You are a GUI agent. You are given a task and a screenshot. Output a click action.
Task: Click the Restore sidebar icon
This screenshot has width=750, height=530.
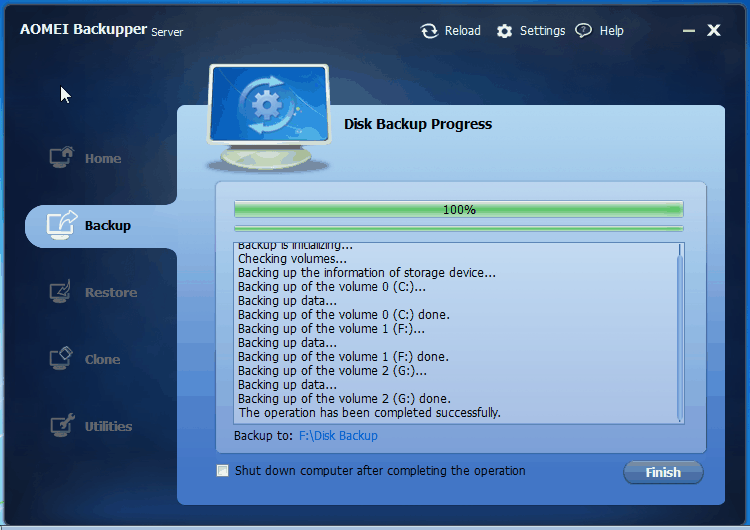(60, 291)
